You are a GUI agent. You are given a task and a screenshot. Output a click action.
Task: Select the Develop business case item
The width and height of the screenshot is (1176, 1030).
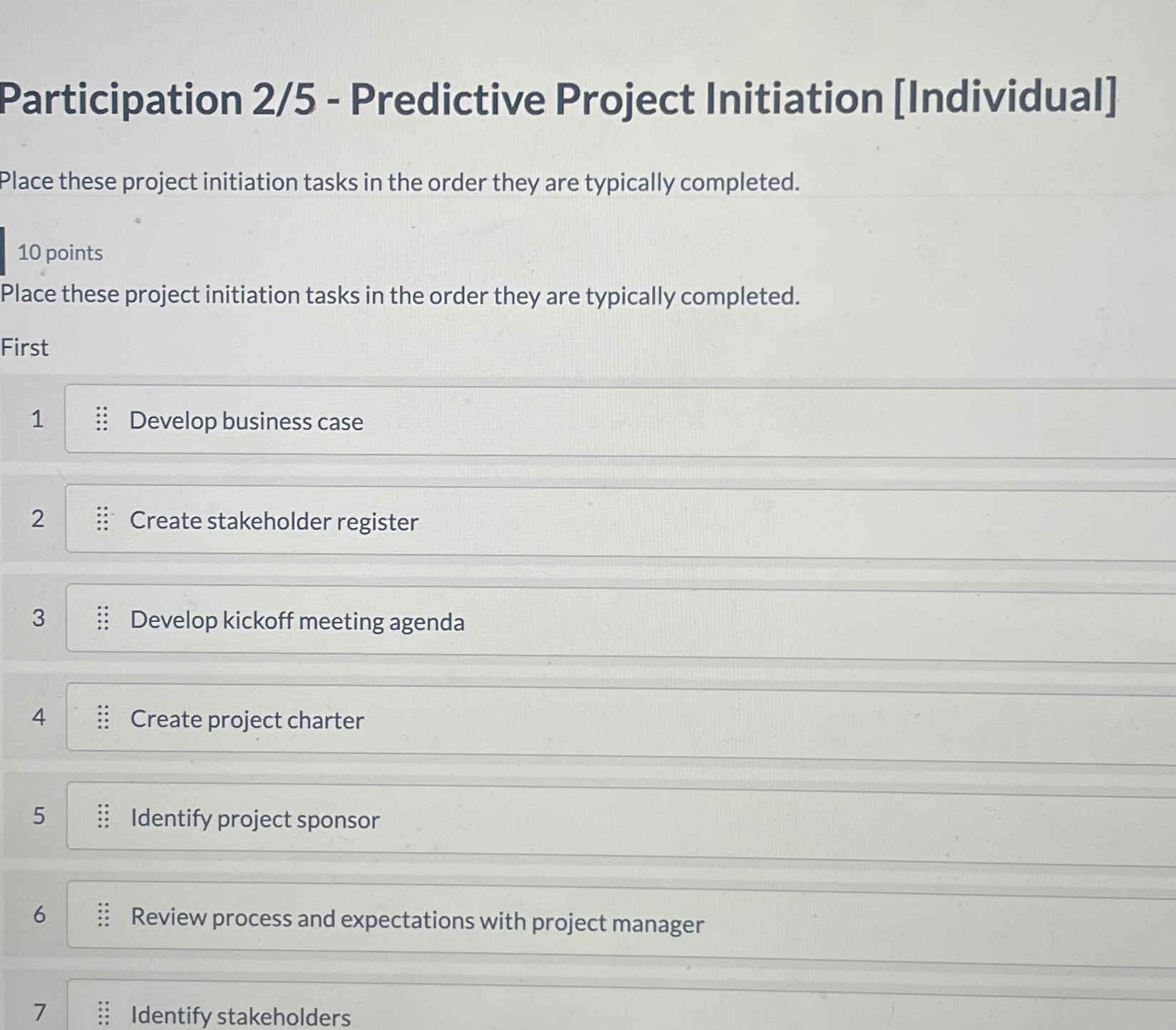[x=246, y=422]
